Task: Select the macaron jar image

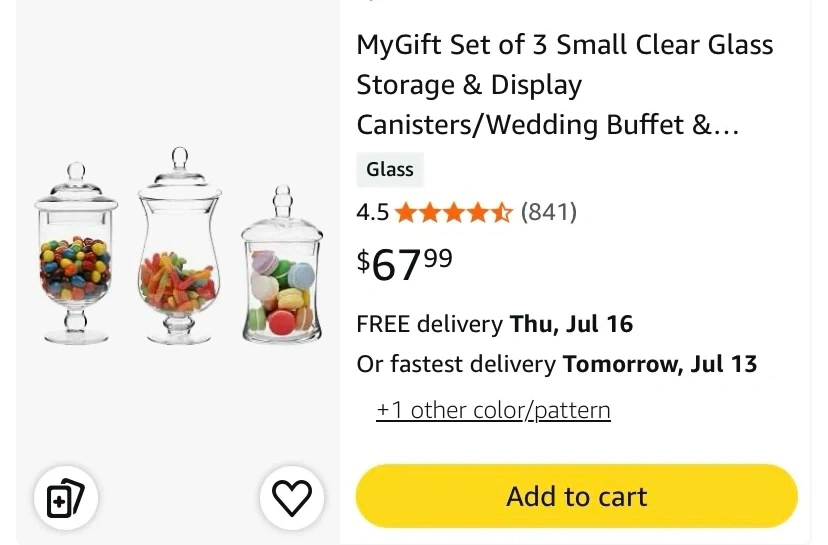Action: (x=282, y=264)
